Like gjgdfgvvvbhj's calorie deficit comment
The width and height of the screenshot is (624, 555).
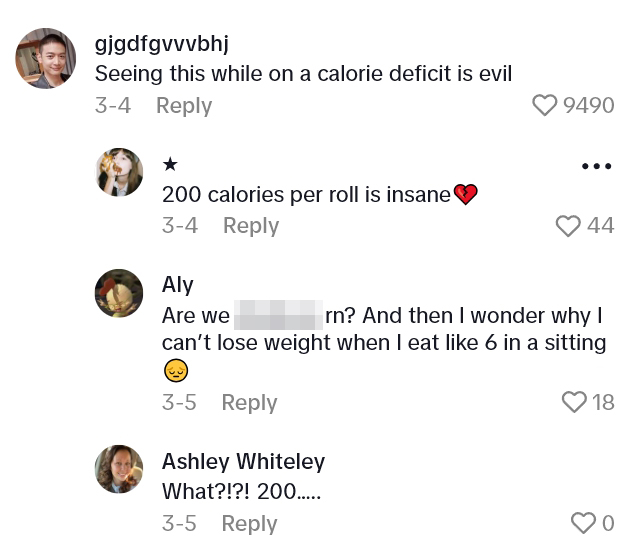544,106
